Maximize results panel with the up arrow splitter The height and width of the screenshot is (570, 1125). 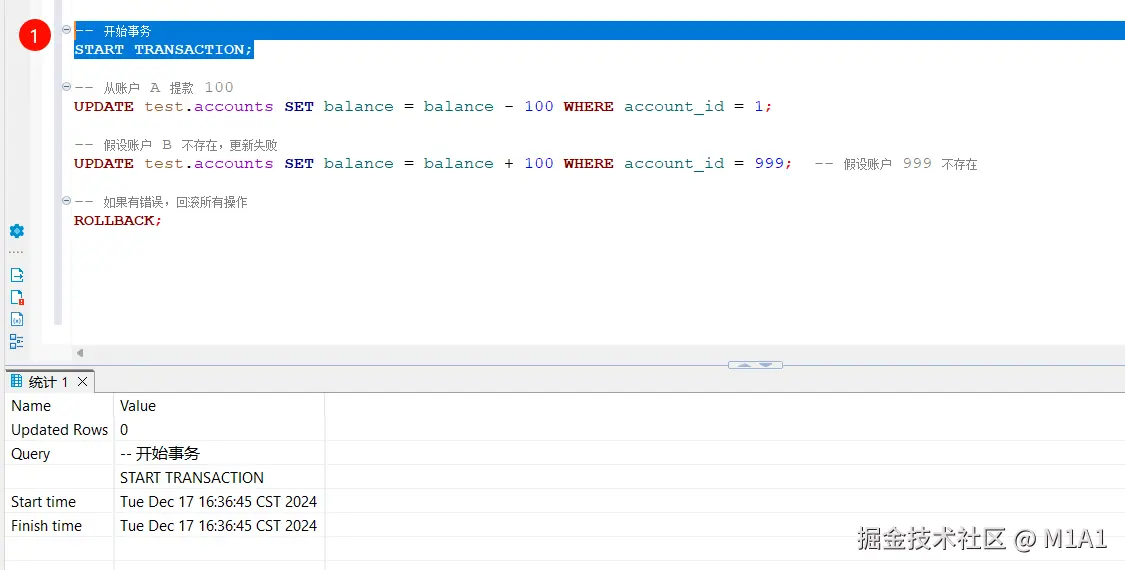pos(744,365)
